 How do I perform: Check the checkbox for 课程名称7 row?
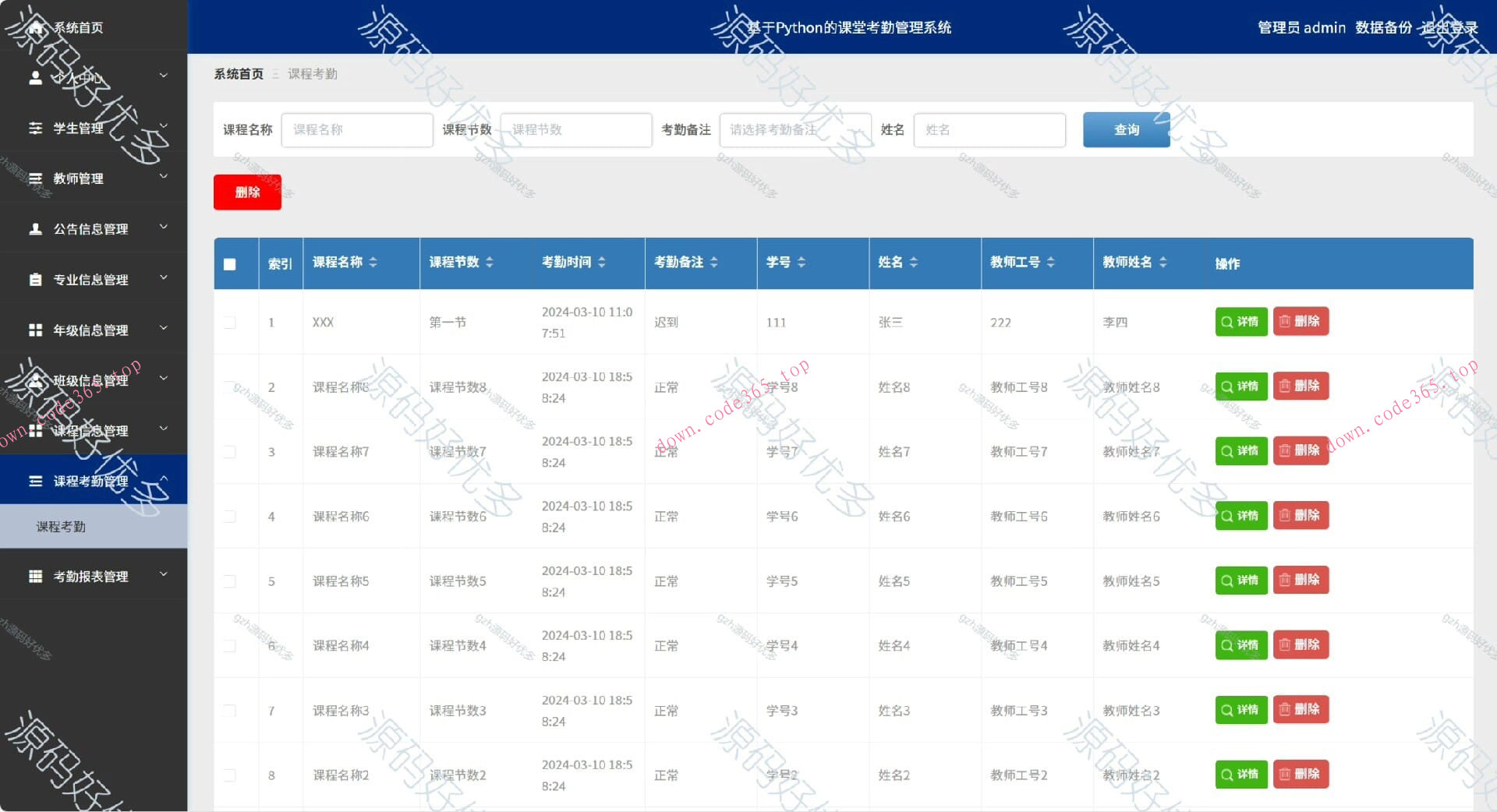(x=228, y=451)
